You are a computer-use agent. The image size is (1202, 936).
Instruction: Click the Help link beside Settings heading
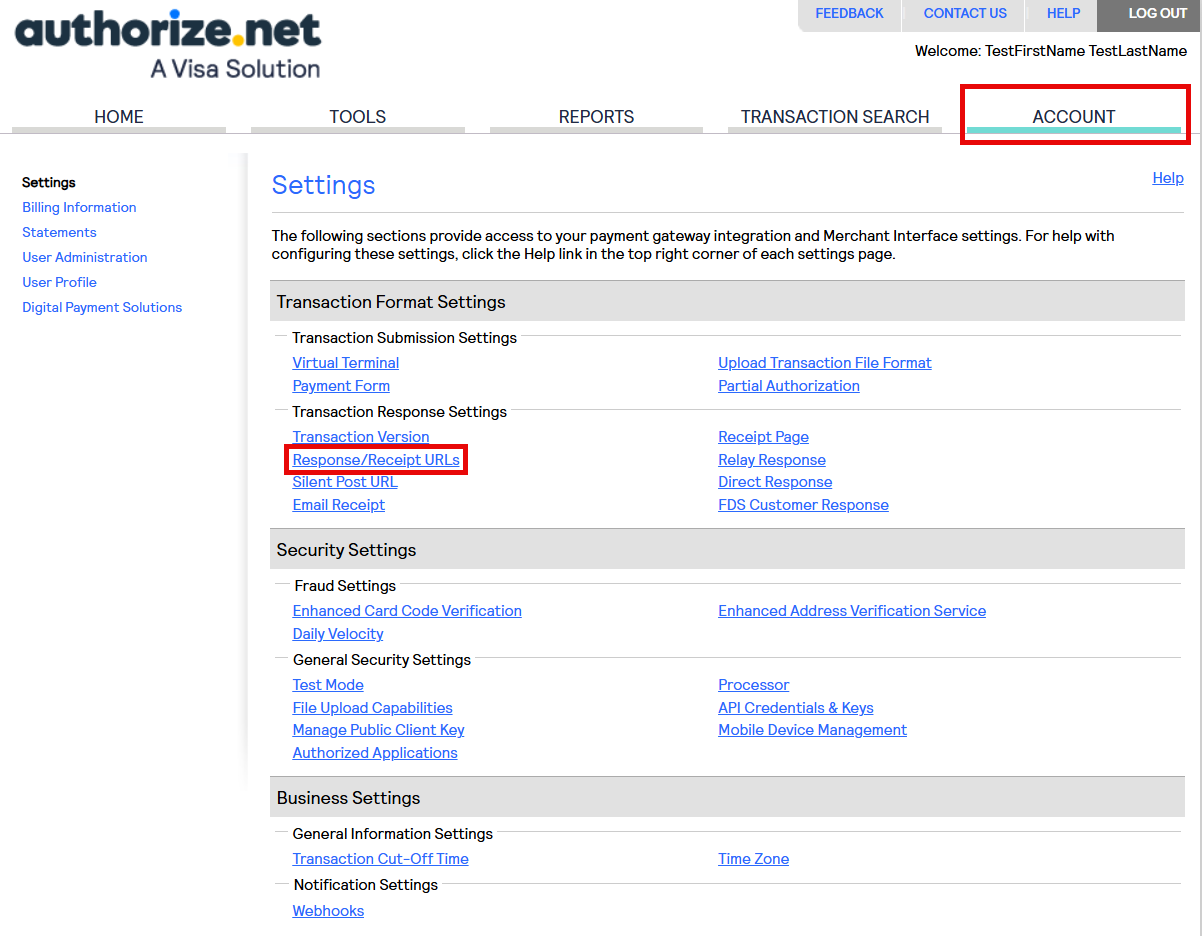point(1167,178)
